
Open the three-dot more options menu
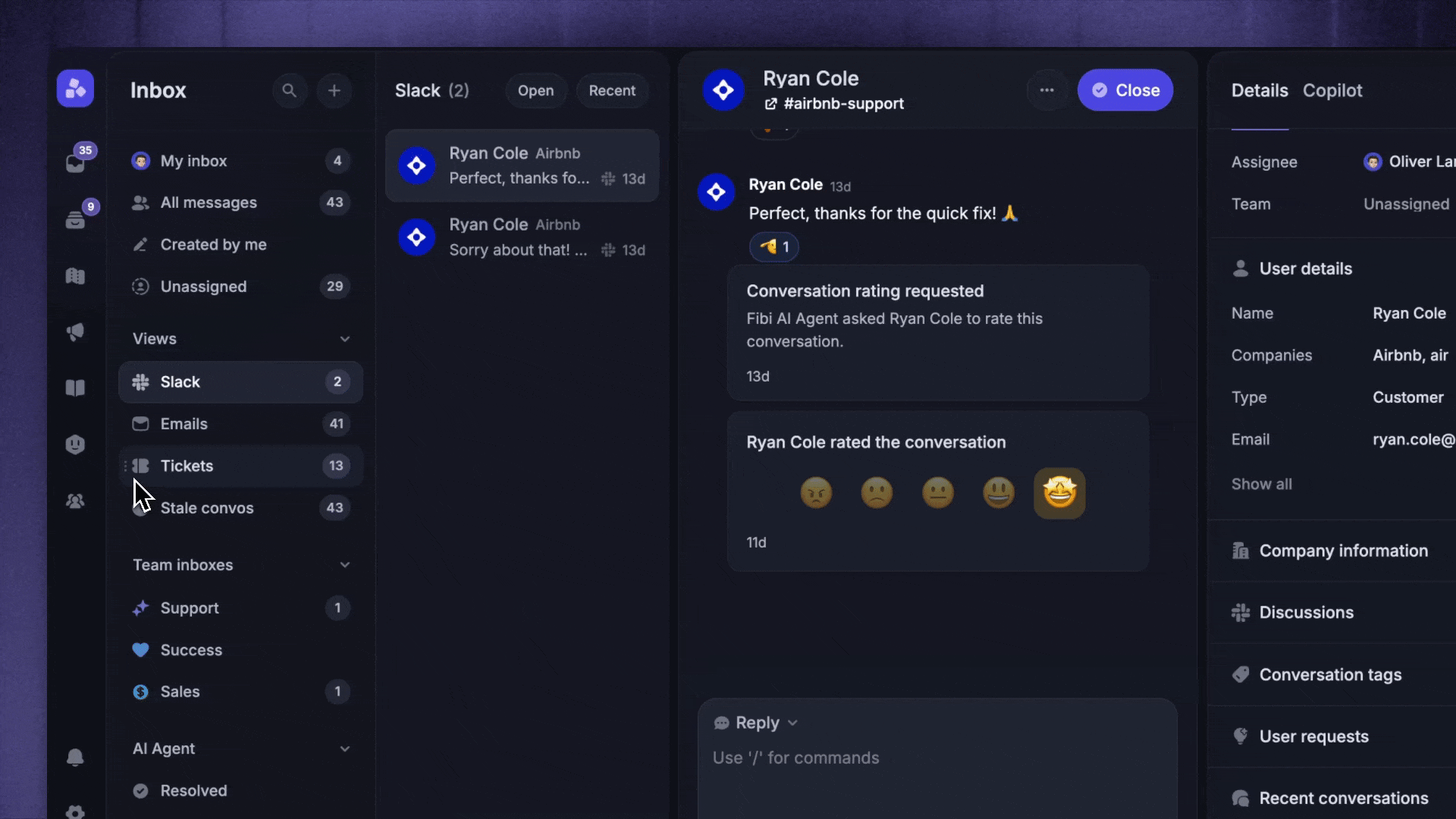coord(1046,90)
